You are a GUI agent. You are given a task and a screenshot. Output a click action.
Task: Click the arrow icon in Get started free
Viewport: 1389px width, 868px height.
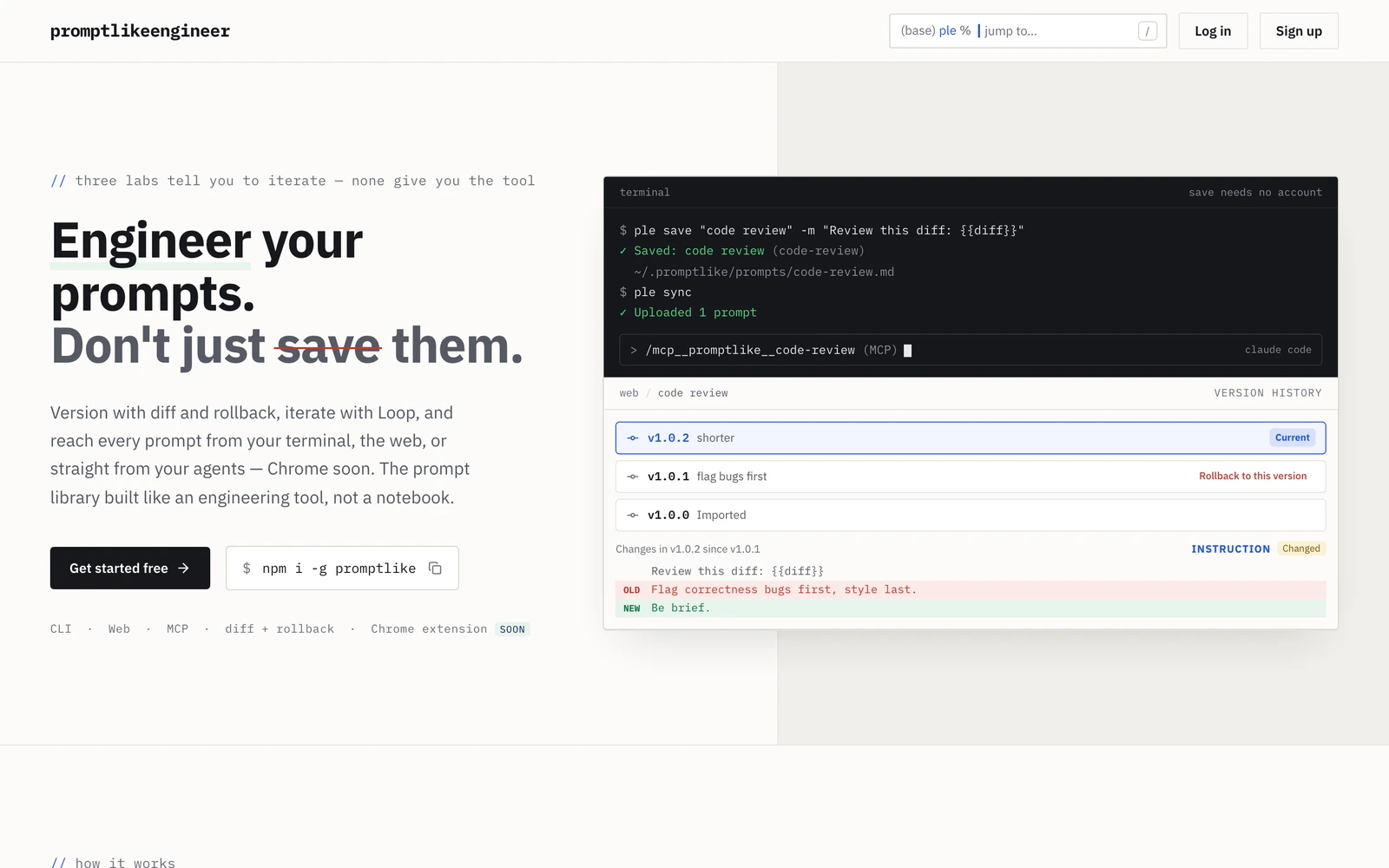pyautogui.click(x=183, y=569)
